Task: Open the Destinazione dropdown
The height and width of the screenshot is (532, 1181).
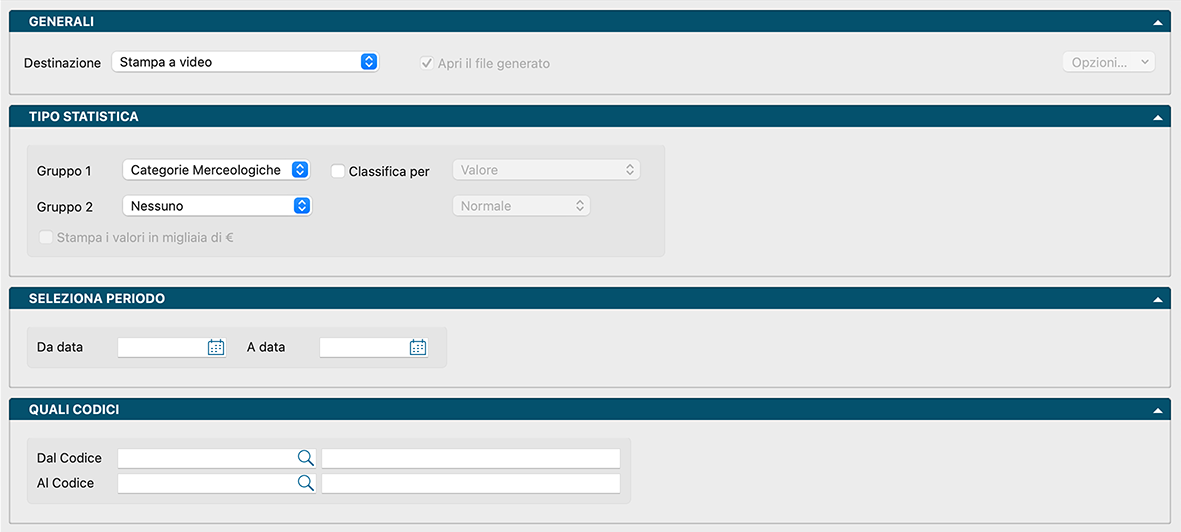Action: tap(245, 62)
